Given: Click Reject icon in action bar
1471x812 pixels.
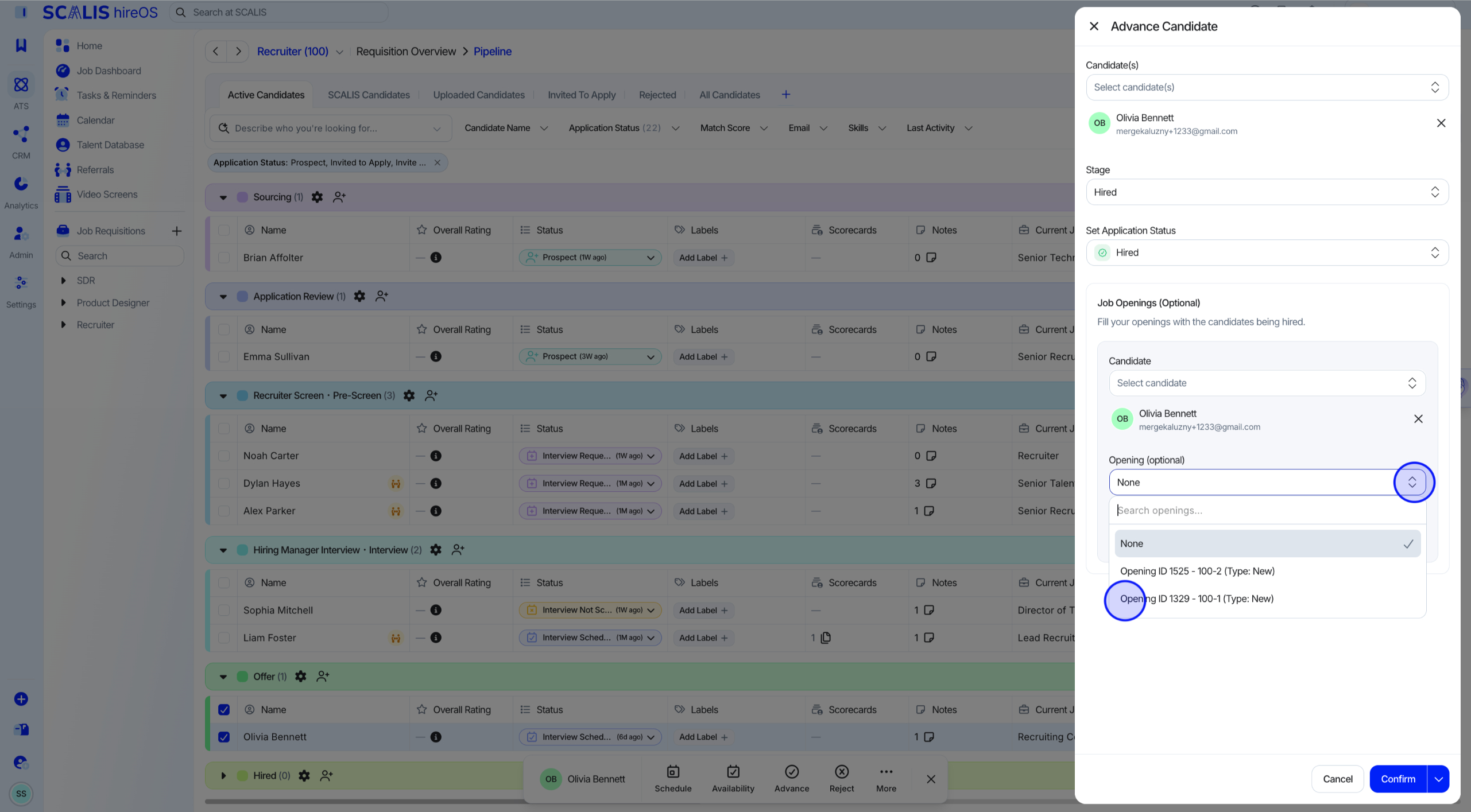Looking at the screenshot, I should click(842, 772).
